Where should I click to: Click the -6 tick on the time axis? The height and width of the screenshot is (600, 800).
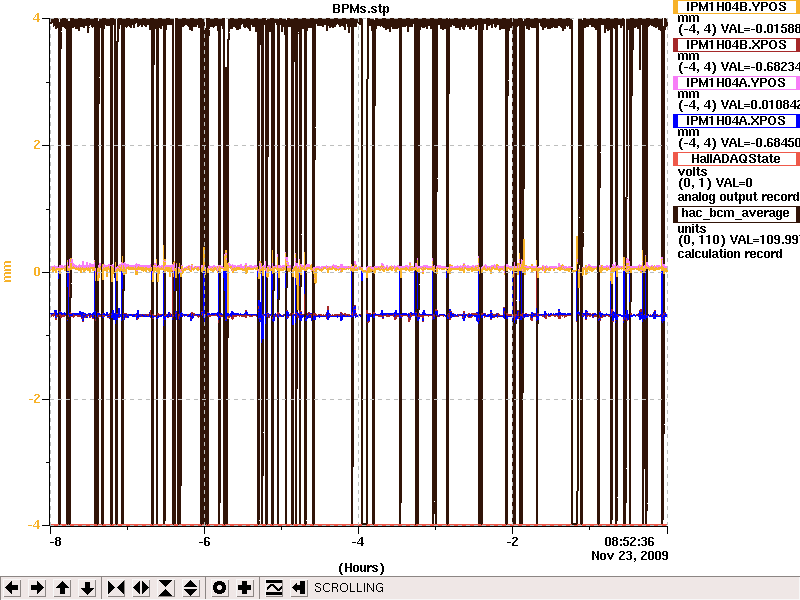coord(204,542)
